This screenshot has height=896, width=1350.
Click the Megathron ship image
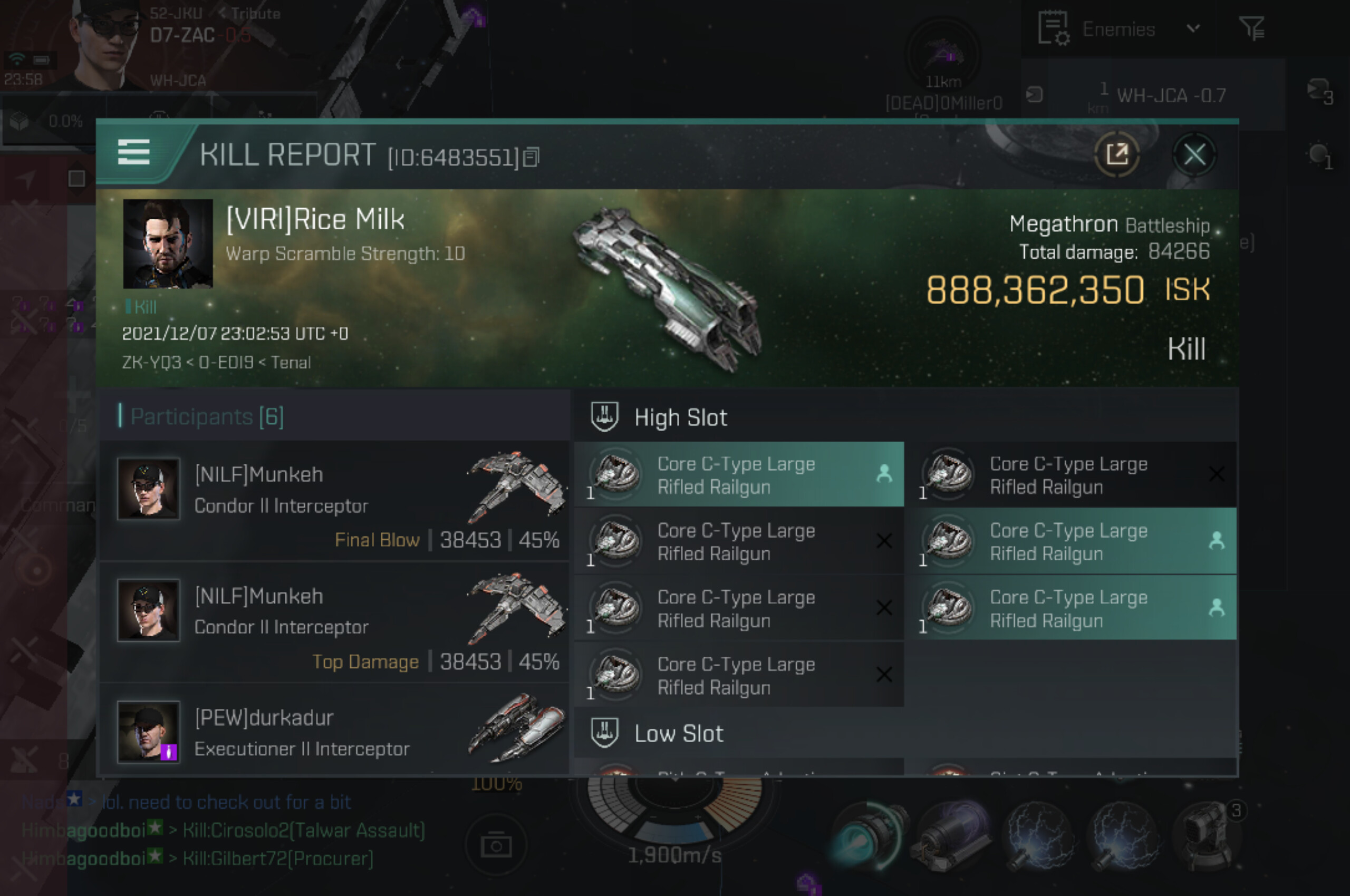click(668, 290)
